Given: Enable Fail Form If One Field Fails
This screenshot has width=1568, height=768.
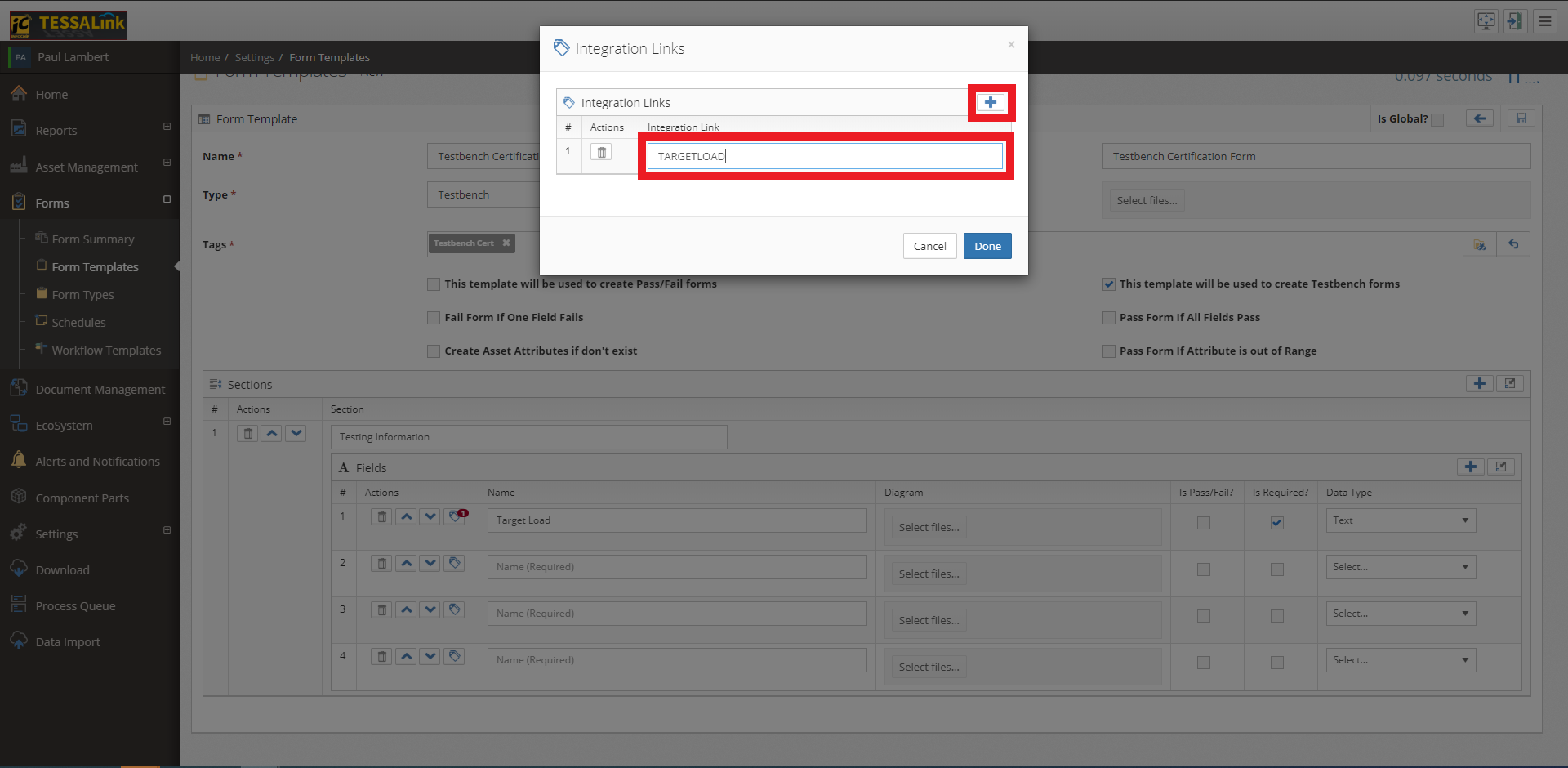Looking at the screenshot, I should pos(434,318).
